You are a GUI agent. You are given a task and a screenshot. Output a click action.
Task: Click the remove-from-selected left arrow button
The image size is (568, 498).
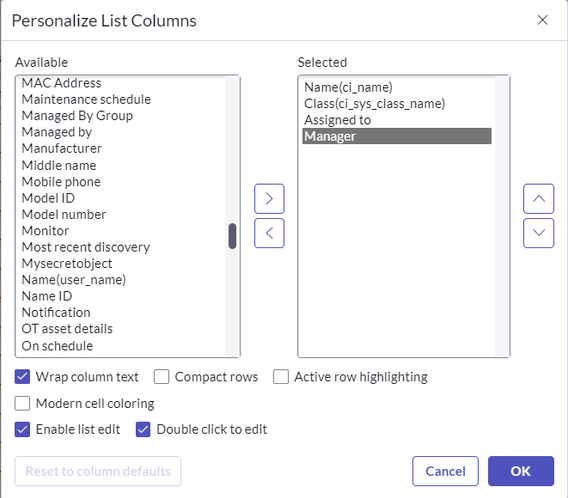269,233
